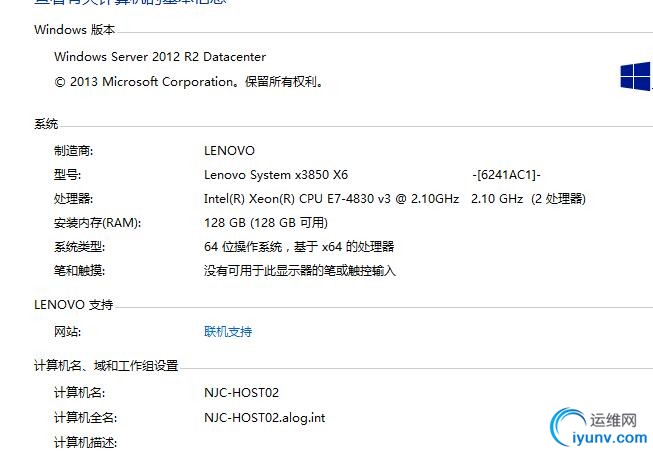Viewport: 653px width, 454px height.
Task: Click the Lenovo System x3850 X6 model text
Action: pyautogui.click(x=276, y=175)
